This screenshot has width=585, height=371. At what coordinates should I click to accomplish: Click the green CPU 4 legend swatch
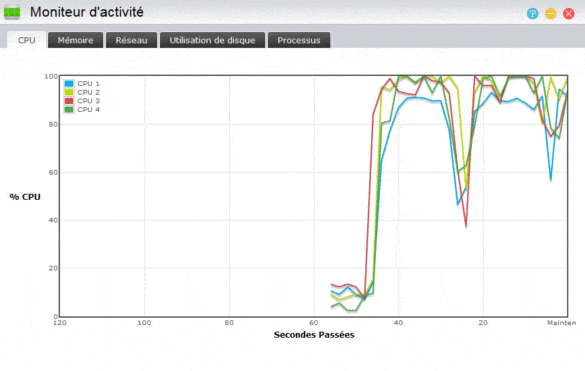(x=69, y=109)
